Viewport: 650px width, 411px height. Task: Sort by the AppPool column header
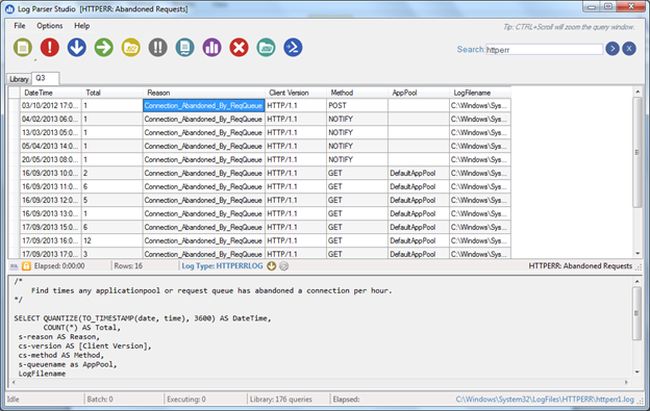click(418, 92)
